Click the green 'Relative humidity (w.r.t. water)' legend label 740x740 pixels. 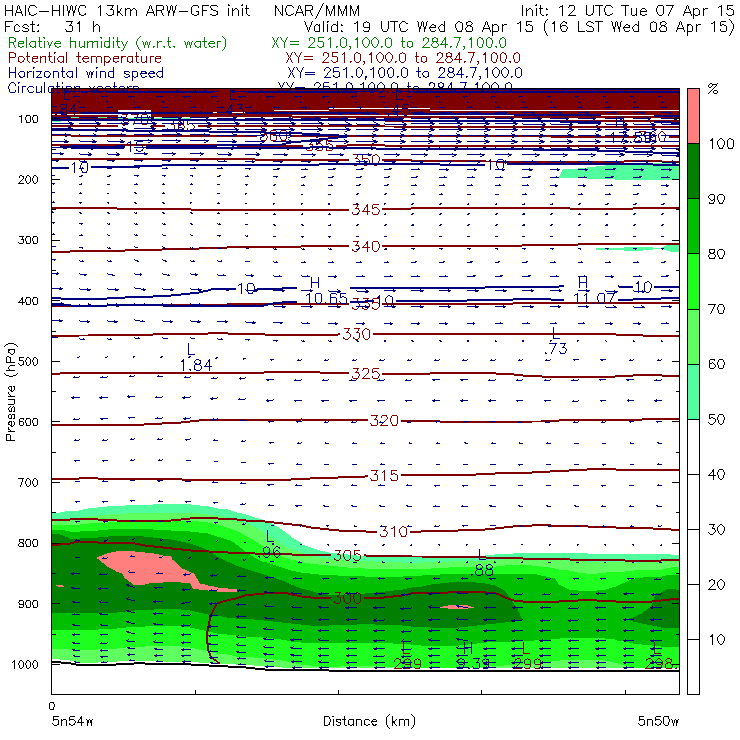click(118, 43)
